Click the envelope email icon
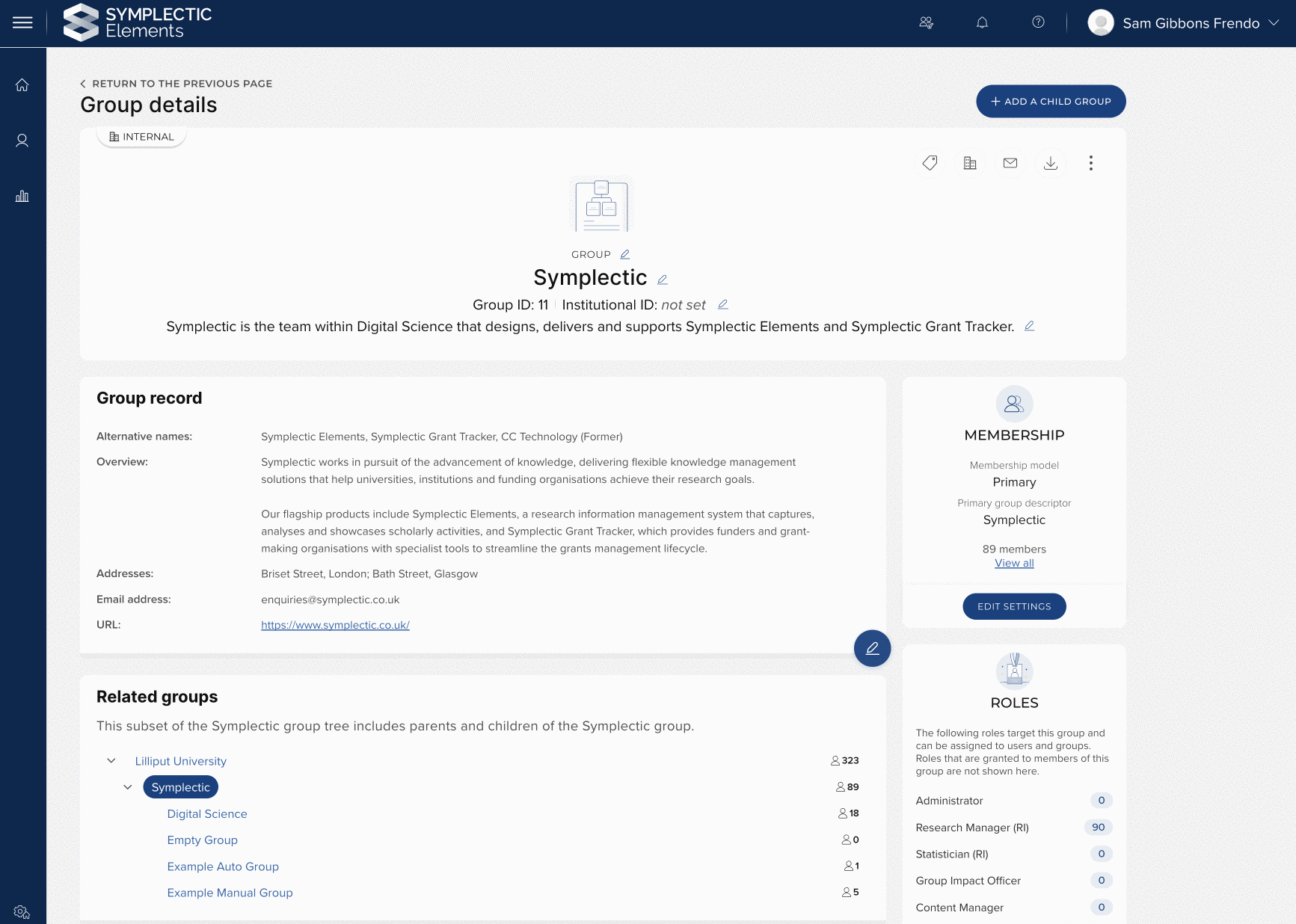Viewport: 1296px width, 924px height. [x=1010, y=163]
